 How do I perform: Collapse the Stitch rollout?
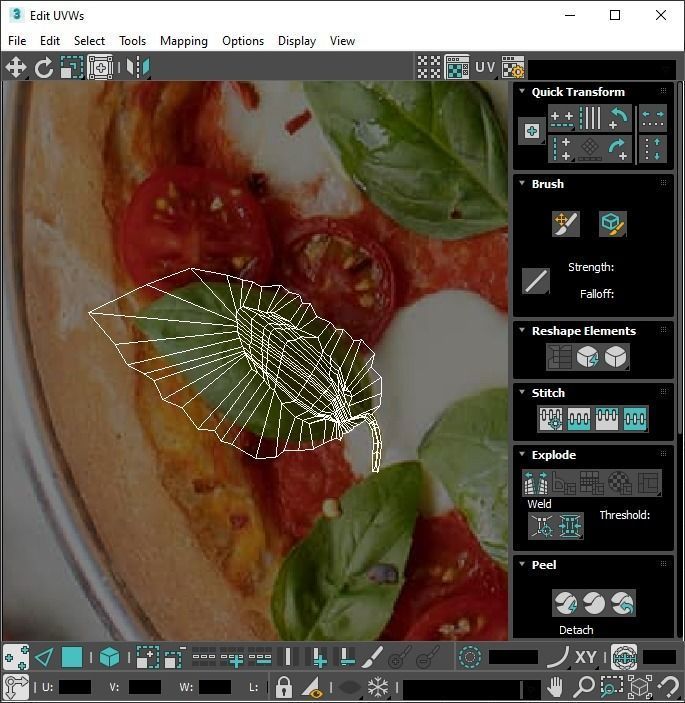(x=522, y=392)
